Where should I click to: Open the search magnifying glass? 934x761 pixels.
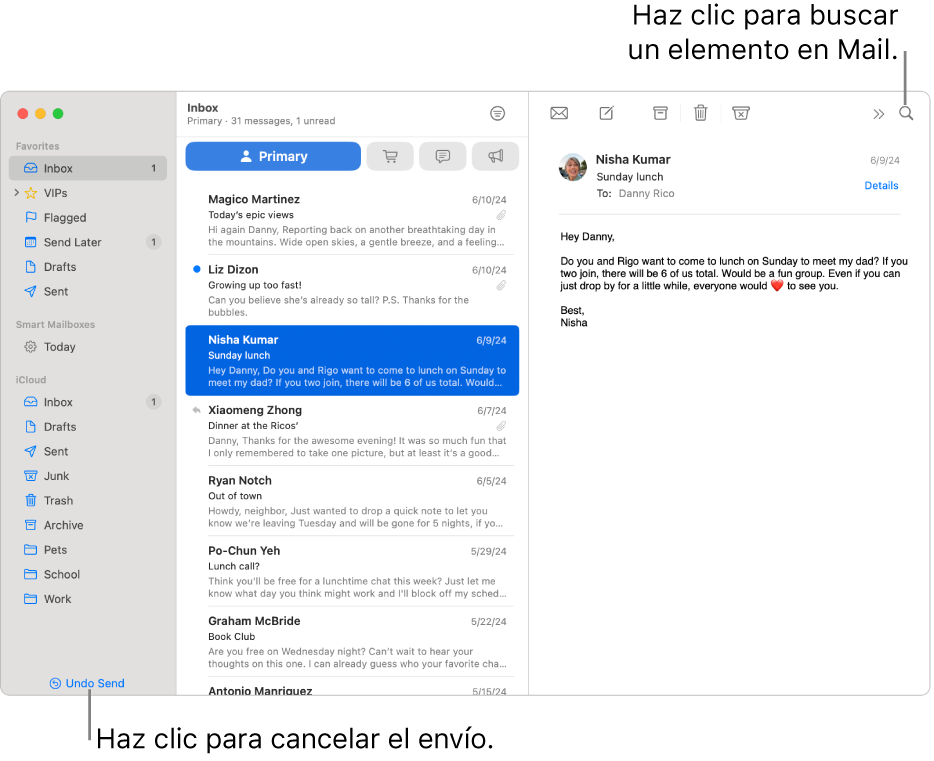coord(906,113)
